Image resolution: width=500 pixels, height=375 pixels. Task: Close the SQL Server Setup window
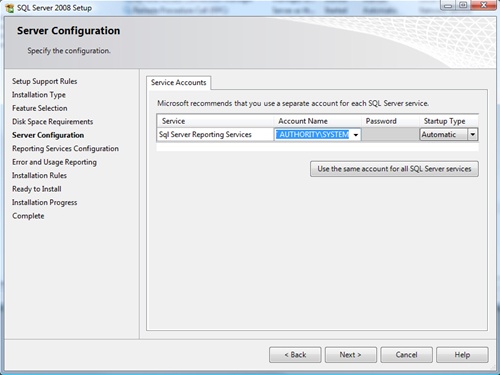pos(483,5)
